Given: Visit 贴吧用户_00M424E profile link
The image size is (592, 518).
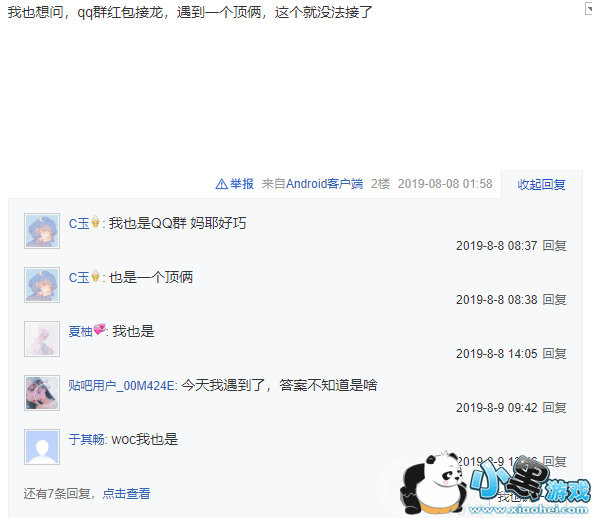Looking at the screenshot, I should coord(122,385).
